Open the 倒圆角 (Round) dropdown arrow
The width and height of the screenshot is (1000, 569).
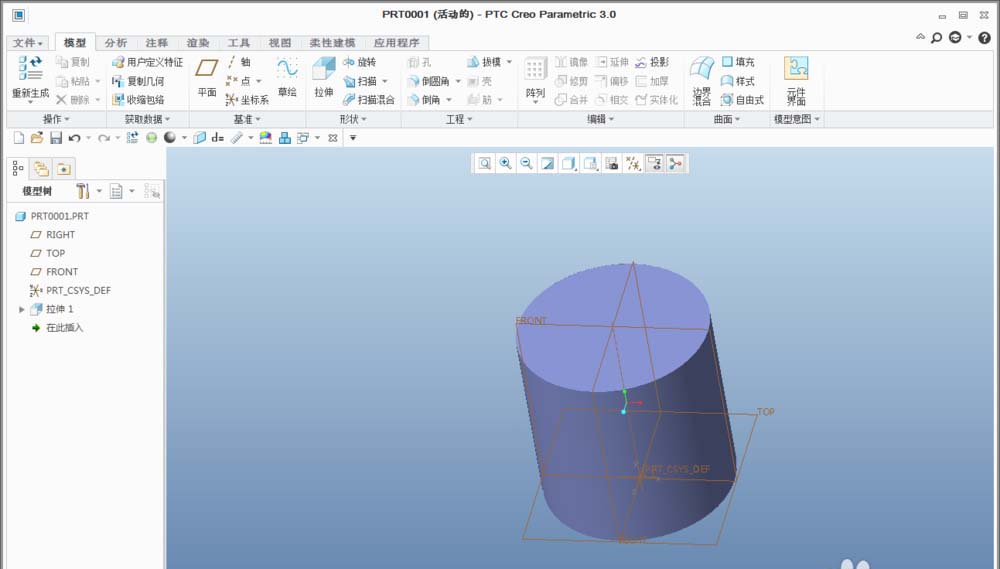(458, 81)
